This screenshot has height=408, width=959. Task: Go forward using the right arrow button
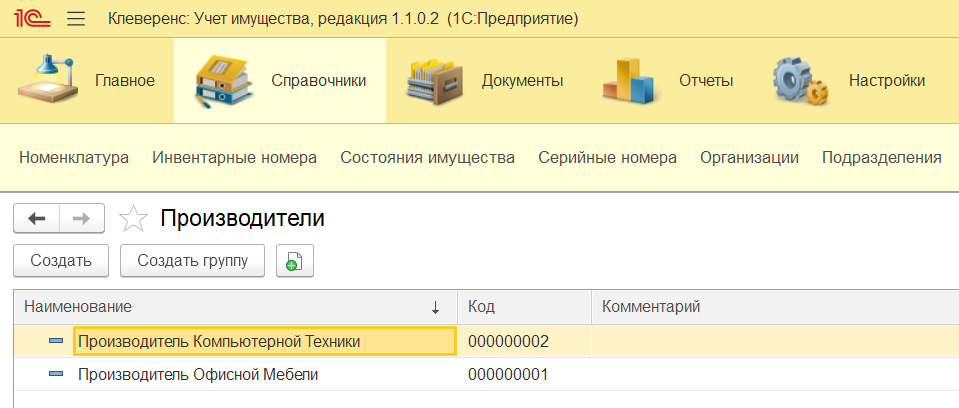(x=82, y=218)
